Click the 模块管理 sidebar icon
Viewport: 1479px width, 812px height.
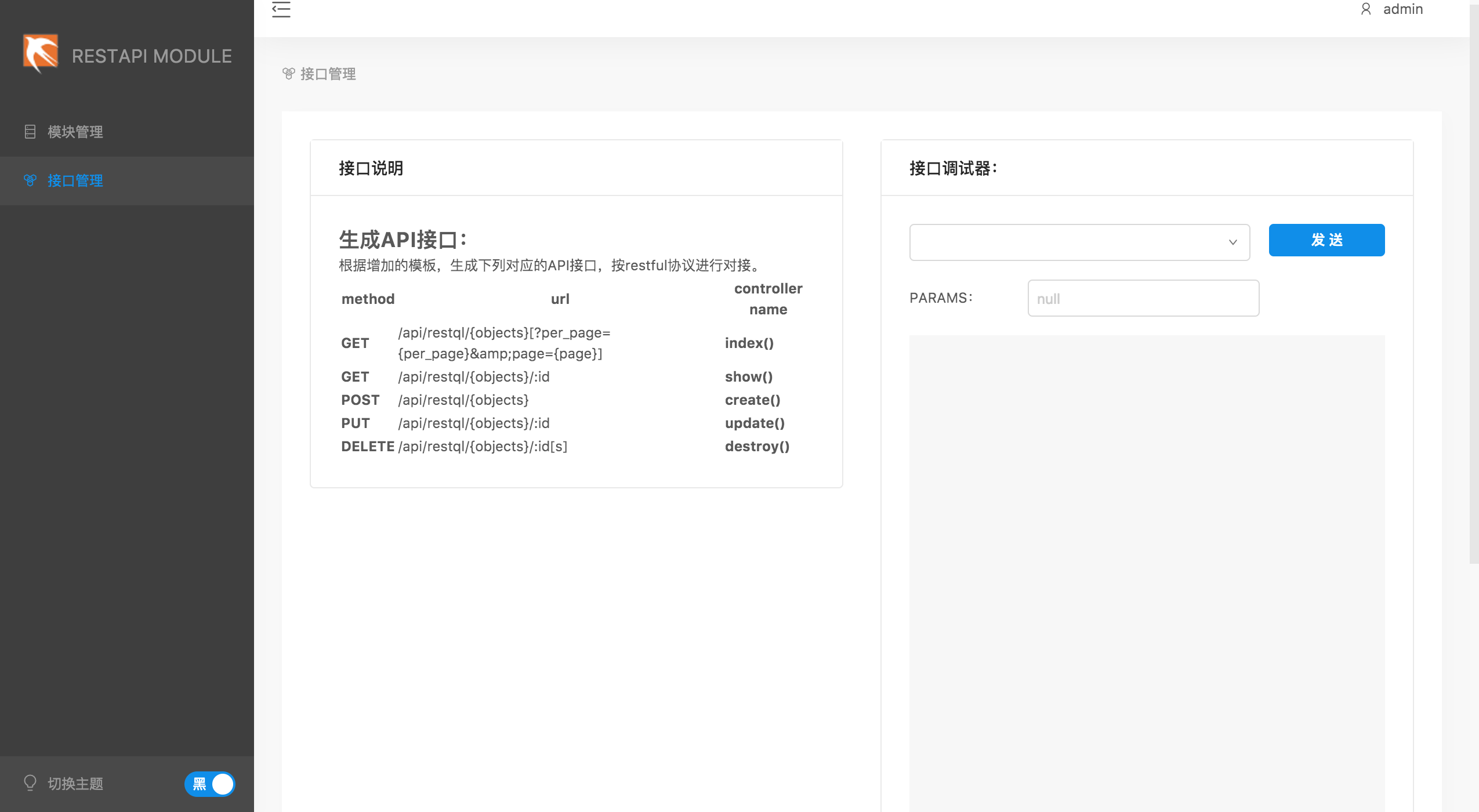click(30, 132)
